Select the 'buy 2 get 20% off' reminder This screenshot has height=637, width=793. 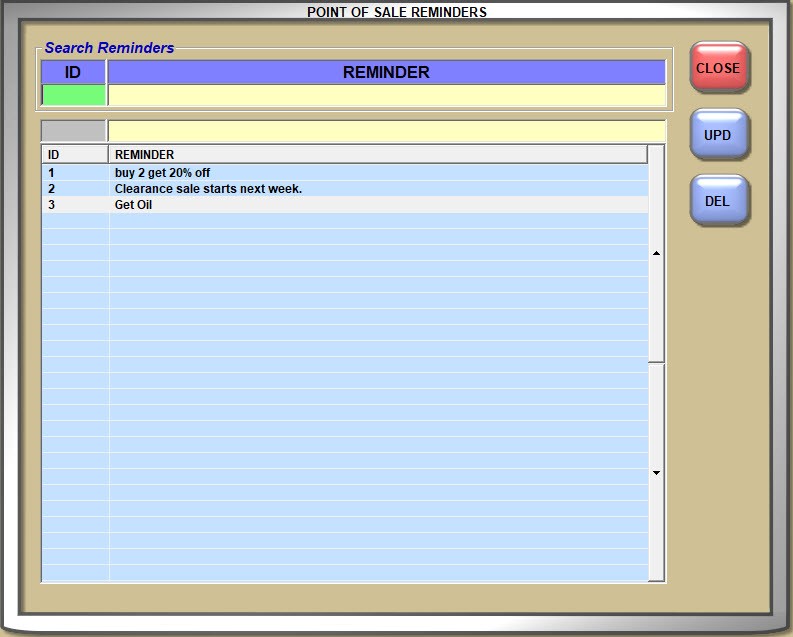(x=162, y=173)
